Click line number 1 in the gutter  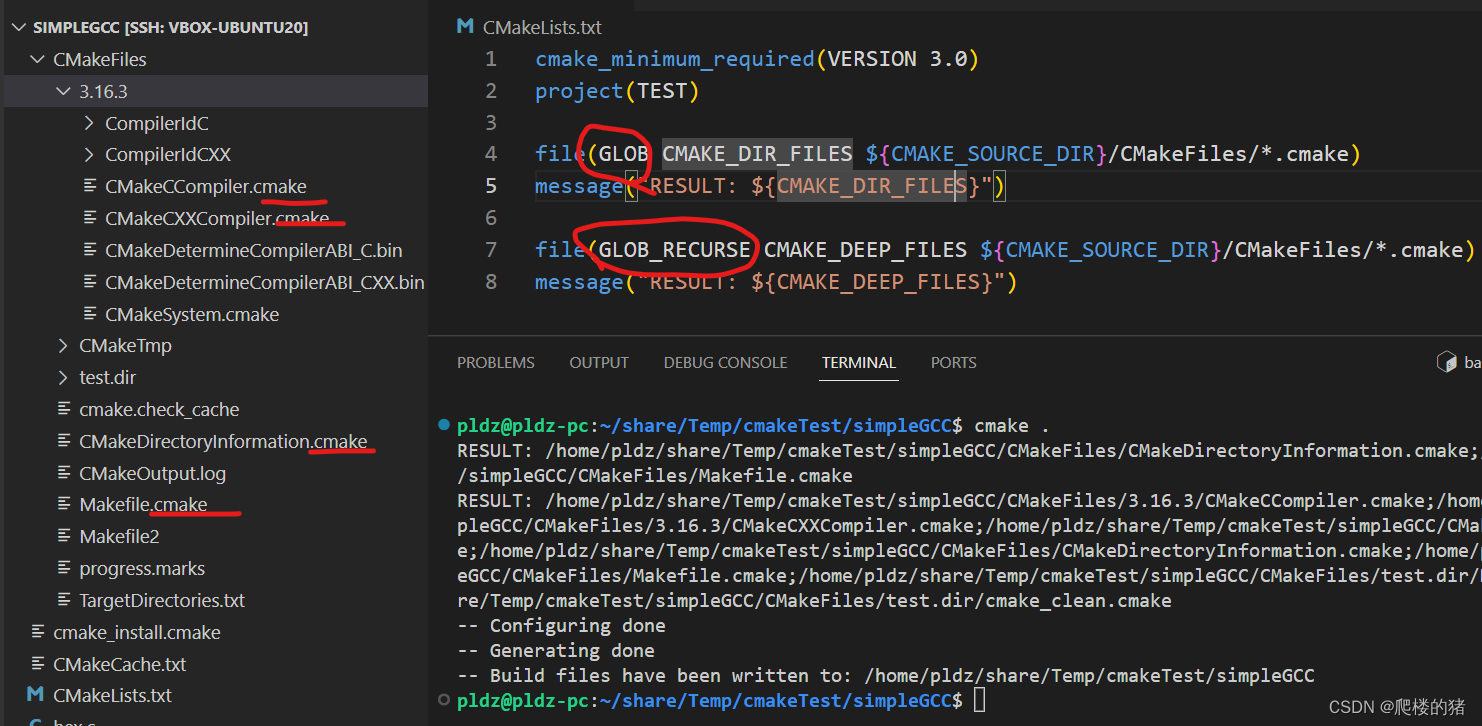click(491, 59)
